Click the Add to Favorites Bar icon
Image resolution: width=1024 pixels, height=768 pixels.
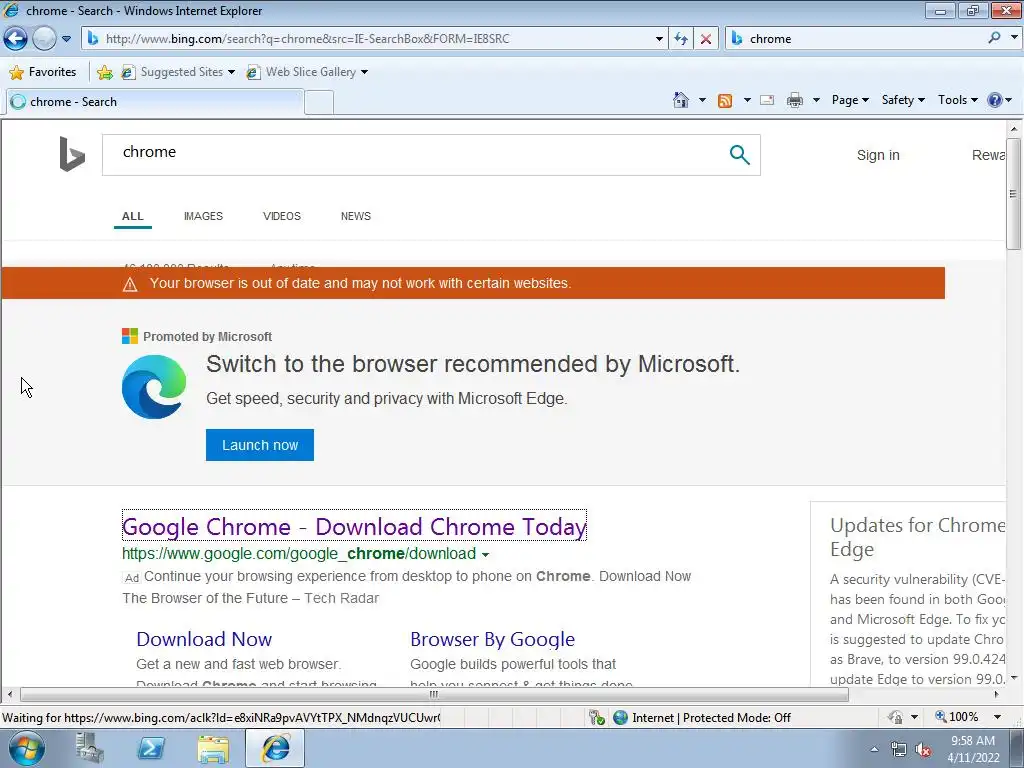104,72
